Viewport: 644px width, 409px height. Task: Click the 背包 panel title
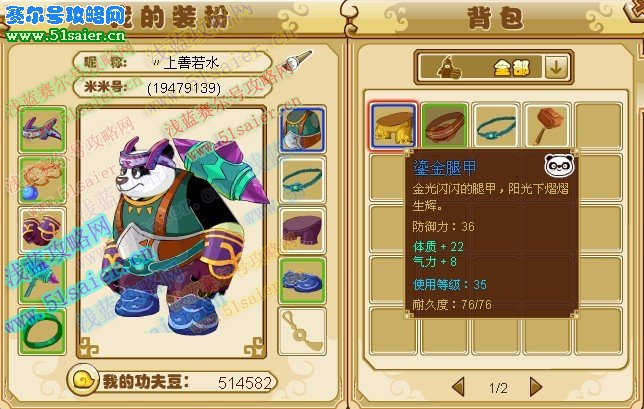(496, 18)
